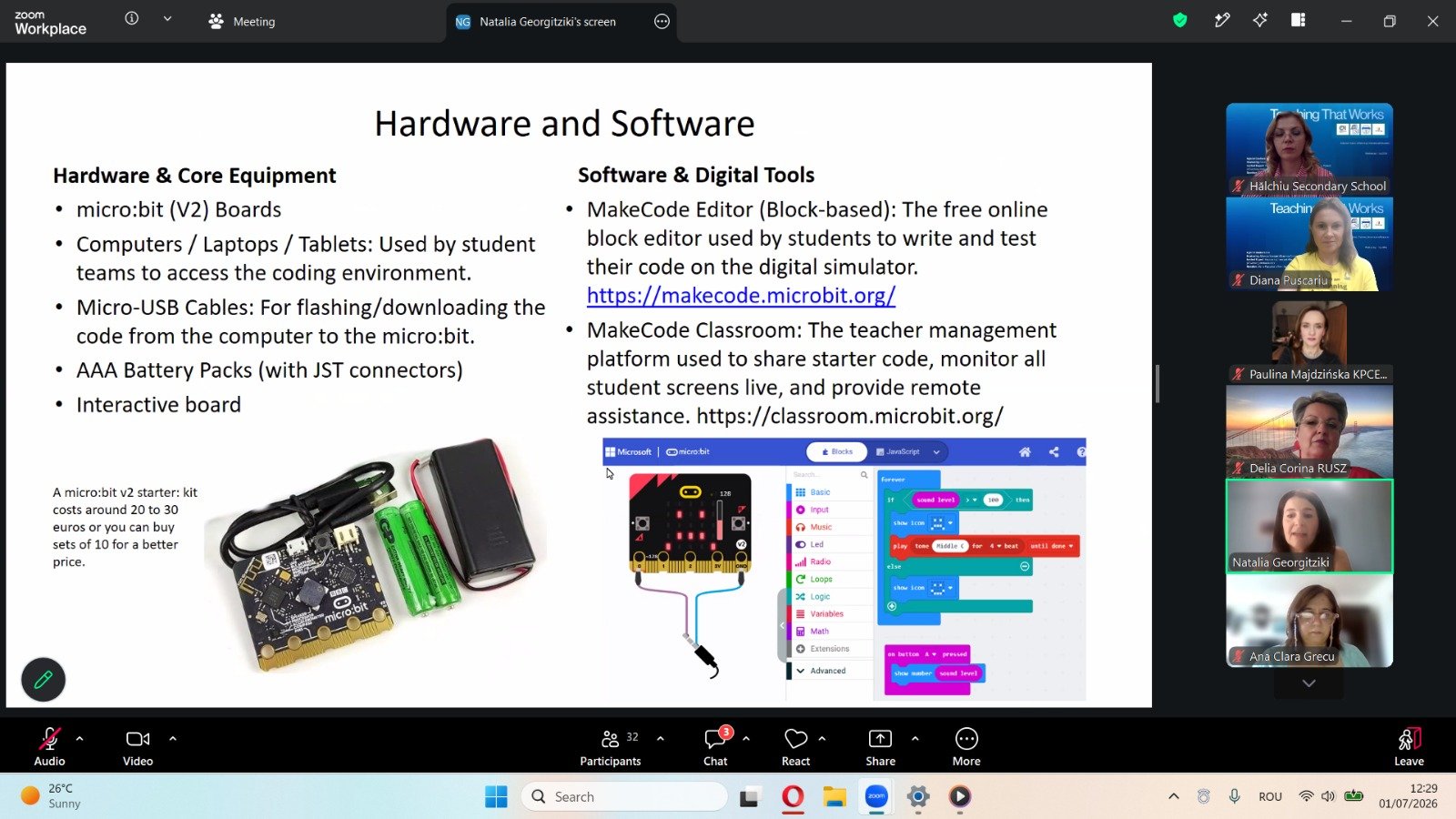Expand the Share options caret
The width and height of the screenshot is (1456, 819).
pyautogui.click(x=915, y=739)
